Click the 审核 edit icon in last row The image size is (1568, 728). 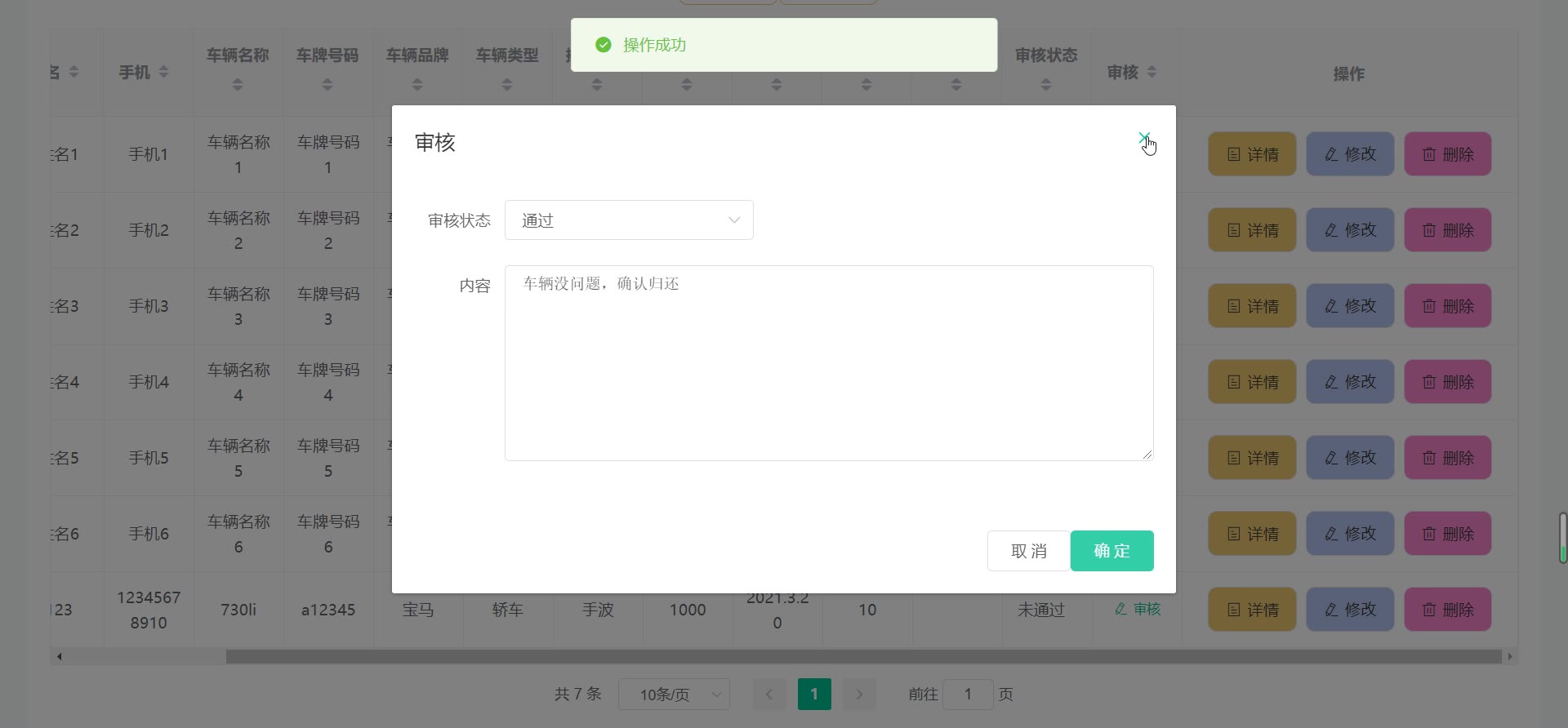pos(1138,610)
